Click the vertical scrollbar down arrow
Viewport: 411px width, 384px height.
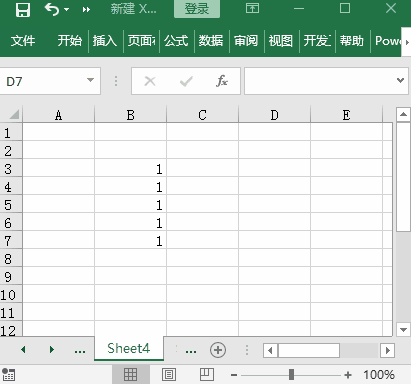coord(403,330)
